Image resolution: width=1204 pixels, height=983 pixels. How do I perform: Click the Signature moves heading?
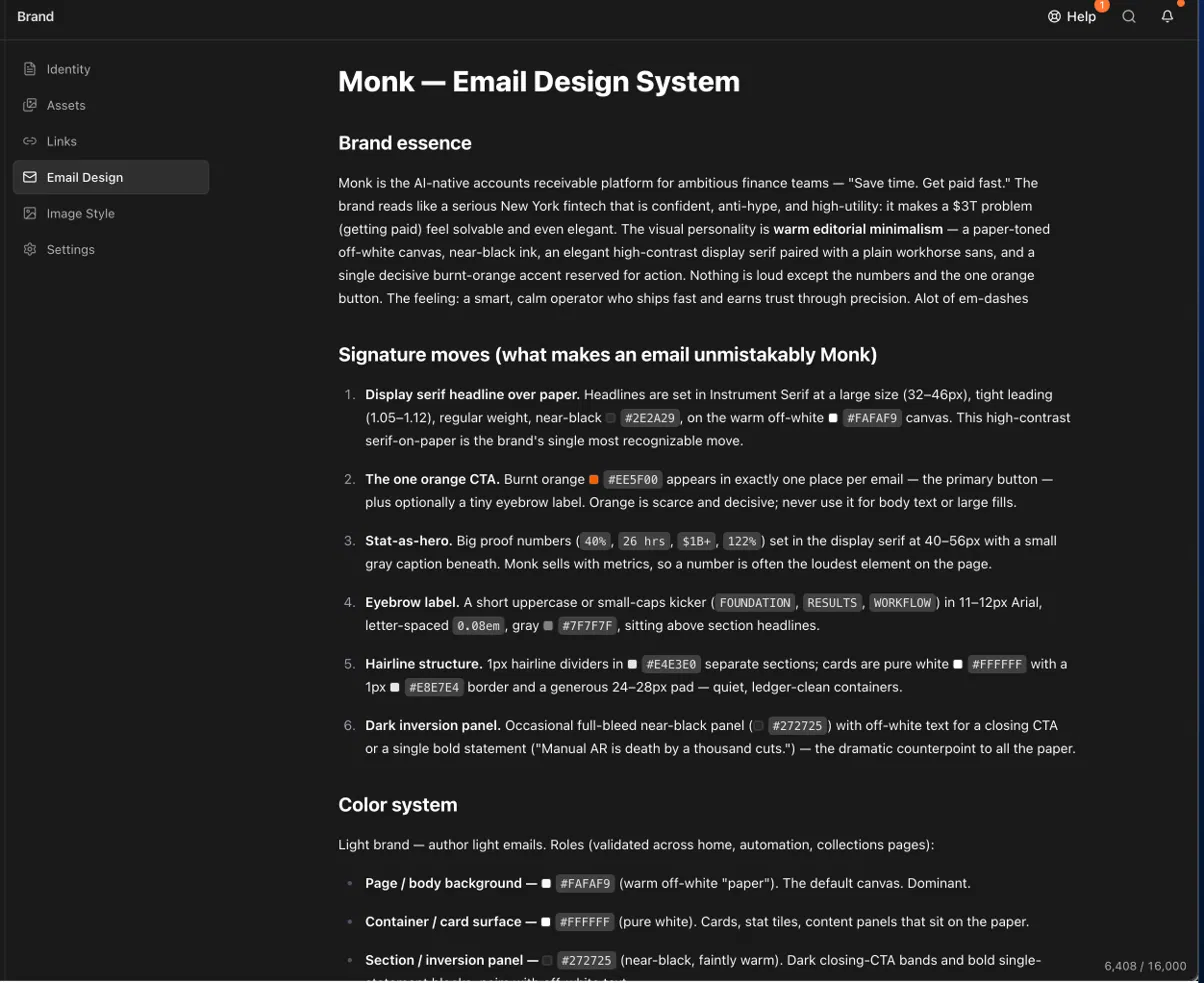[x=607, y=354]
